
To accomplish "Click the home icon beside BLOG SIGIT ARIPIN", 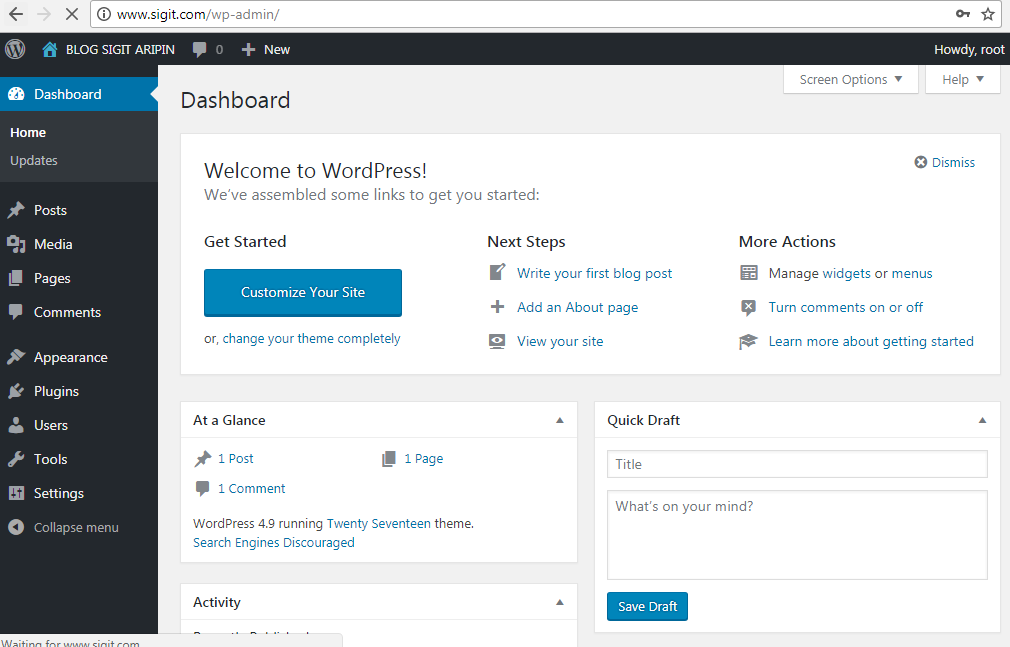I will click(x=50, y=50).
